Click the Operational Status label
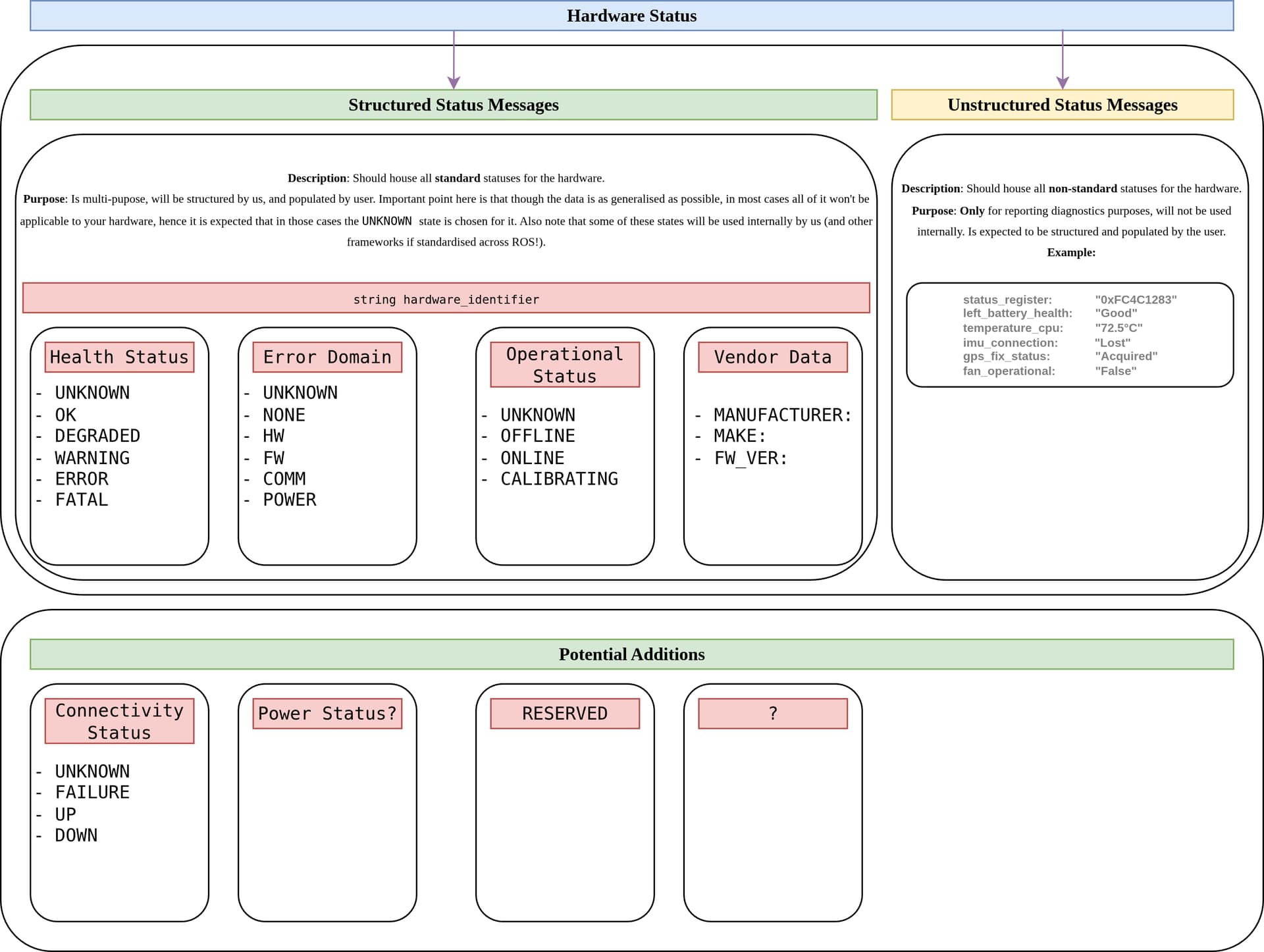 click(565, 365)
